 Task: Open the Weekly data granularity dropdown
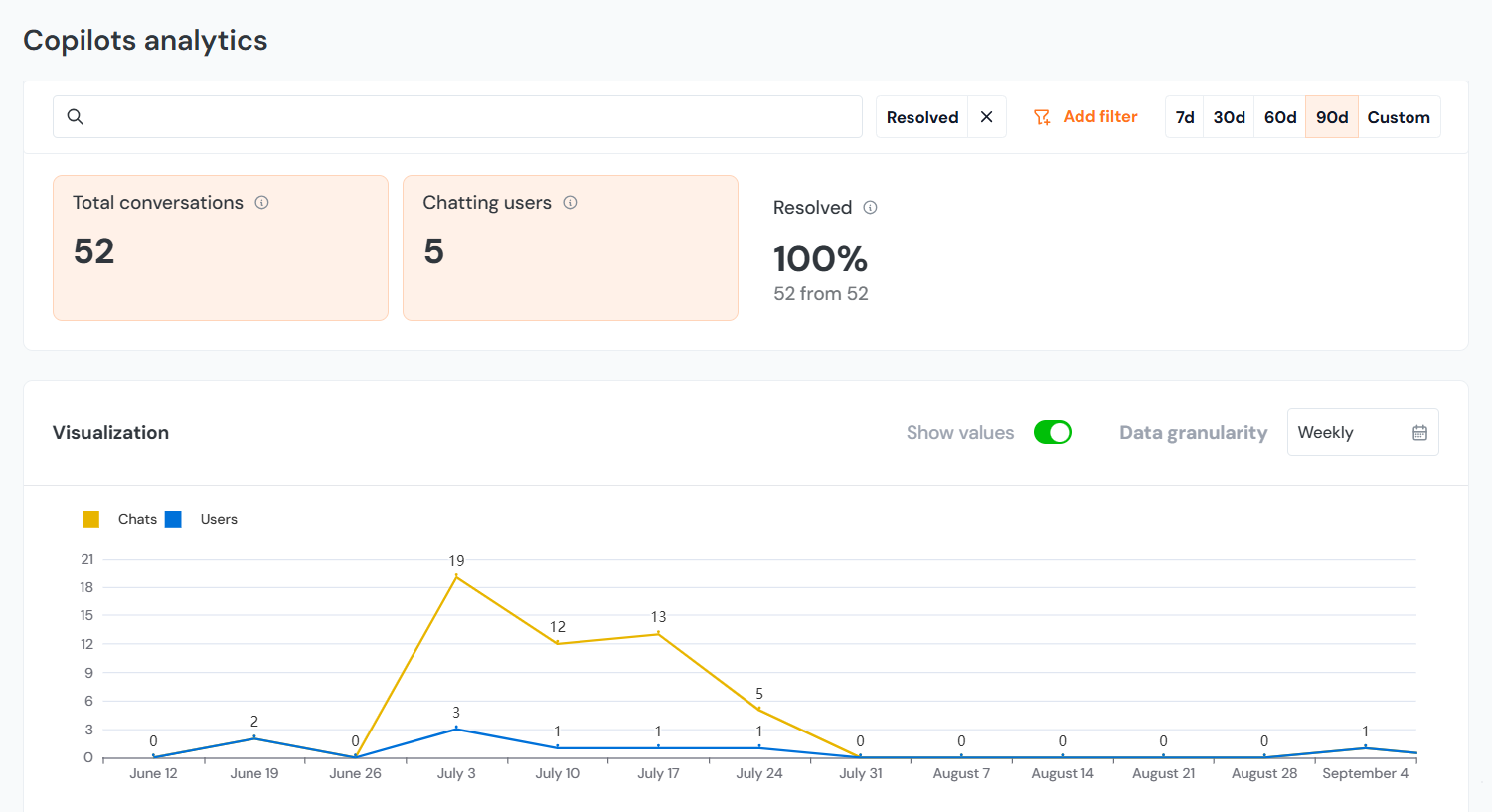(1362, 433)
